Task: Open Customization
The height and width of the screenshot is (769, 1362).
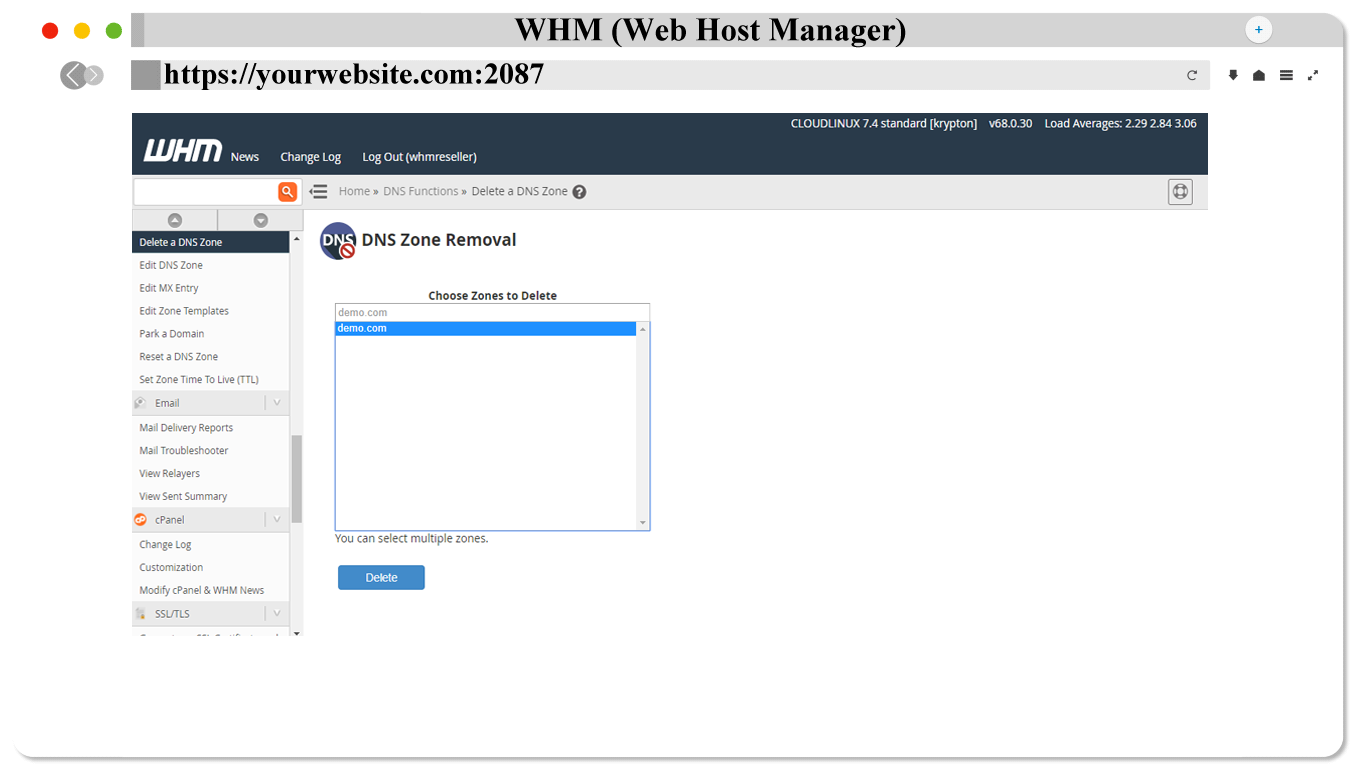Action: (x=171, y=568)
